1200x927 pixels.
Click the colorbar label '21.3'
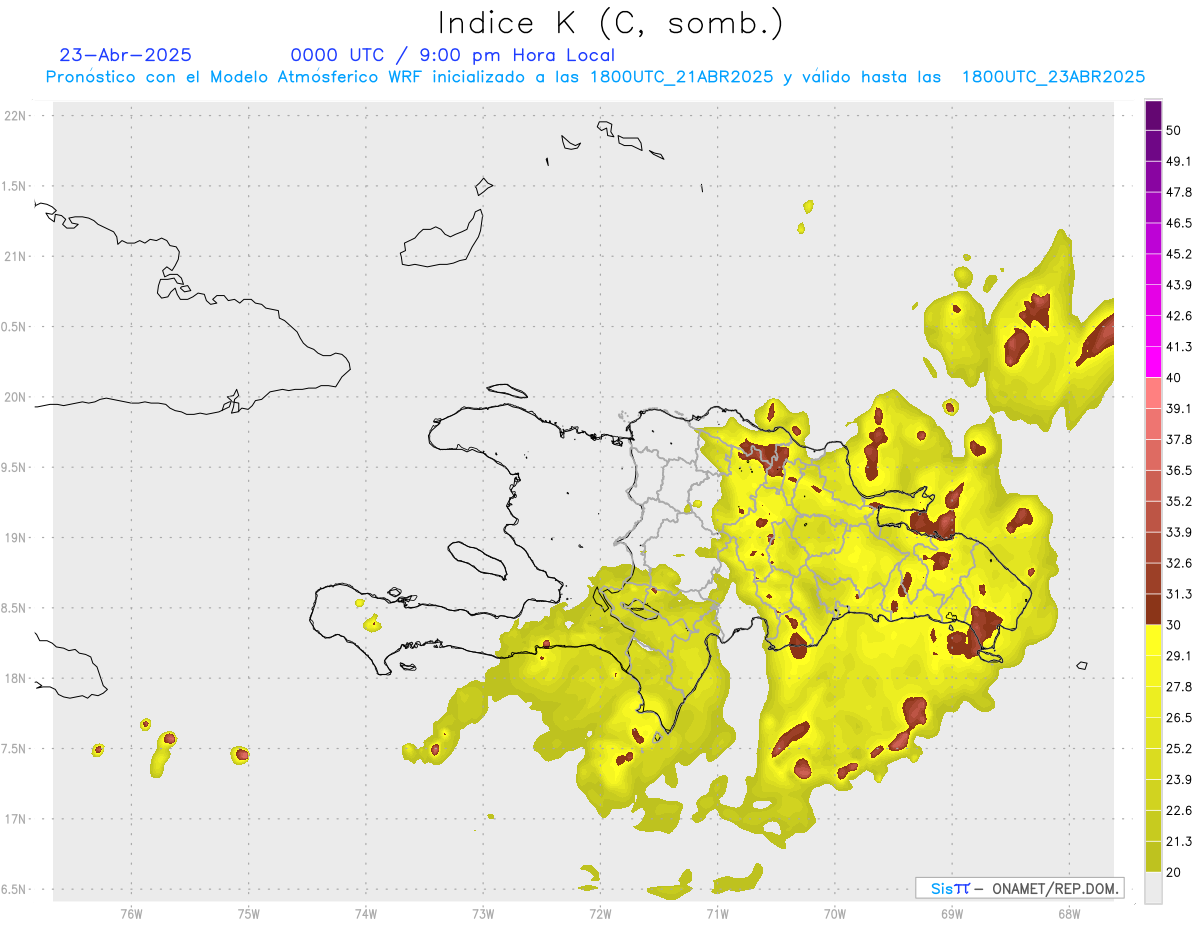(x=1178, y=842)
